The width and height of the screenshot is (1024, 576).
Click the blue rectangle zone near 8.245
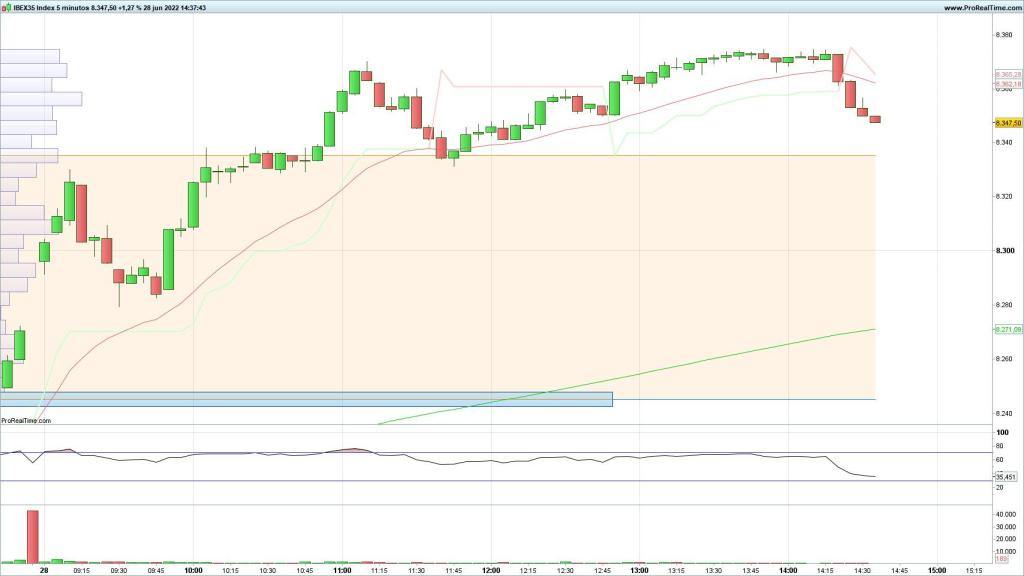(305, 399)
